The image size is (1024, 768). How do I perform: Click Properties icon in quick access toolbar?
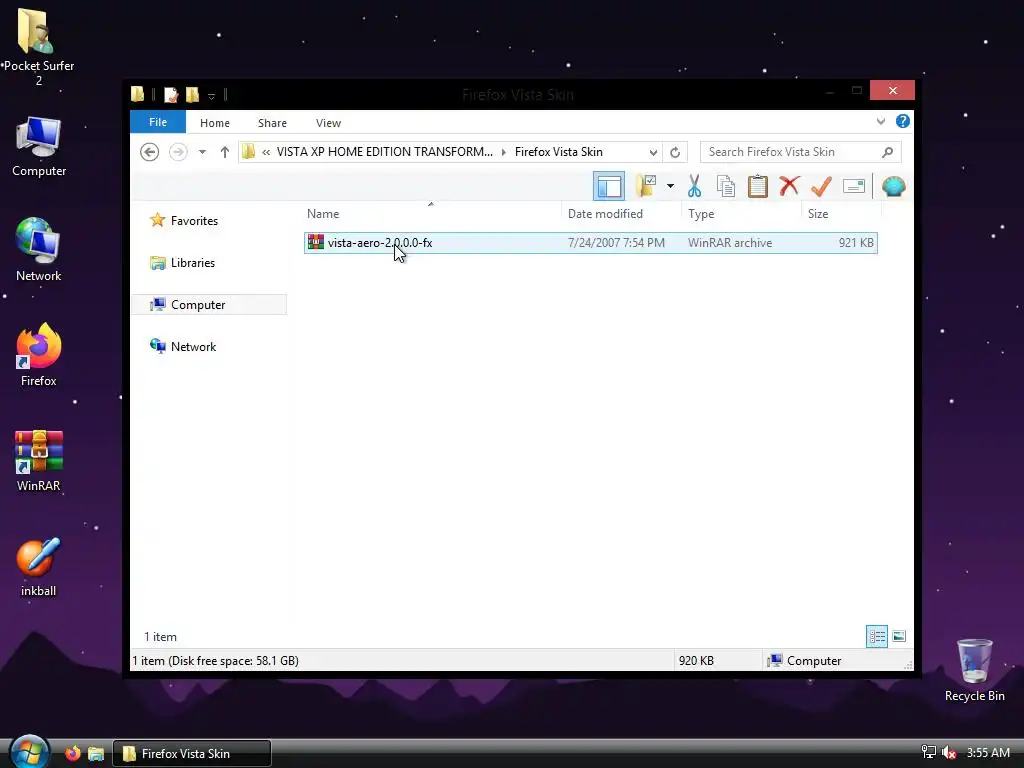point(171,95)
